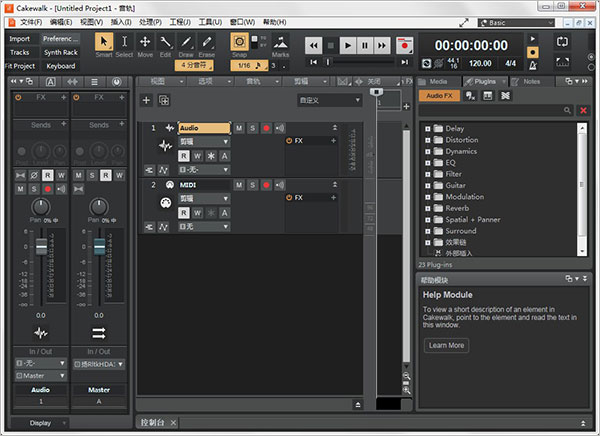The image size is (600, 436).
Task: Click the Audio channel Pan knob
Action: click(x=41, y=207)
